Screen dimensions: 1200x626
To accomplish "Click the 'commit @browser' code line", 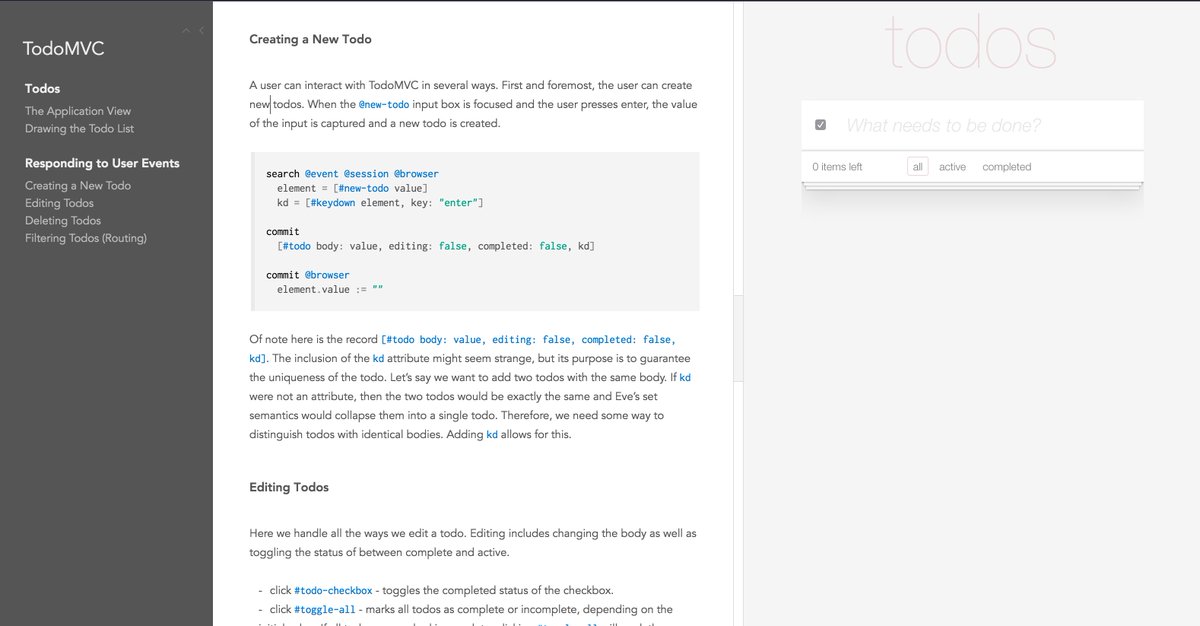I will 308,275.
